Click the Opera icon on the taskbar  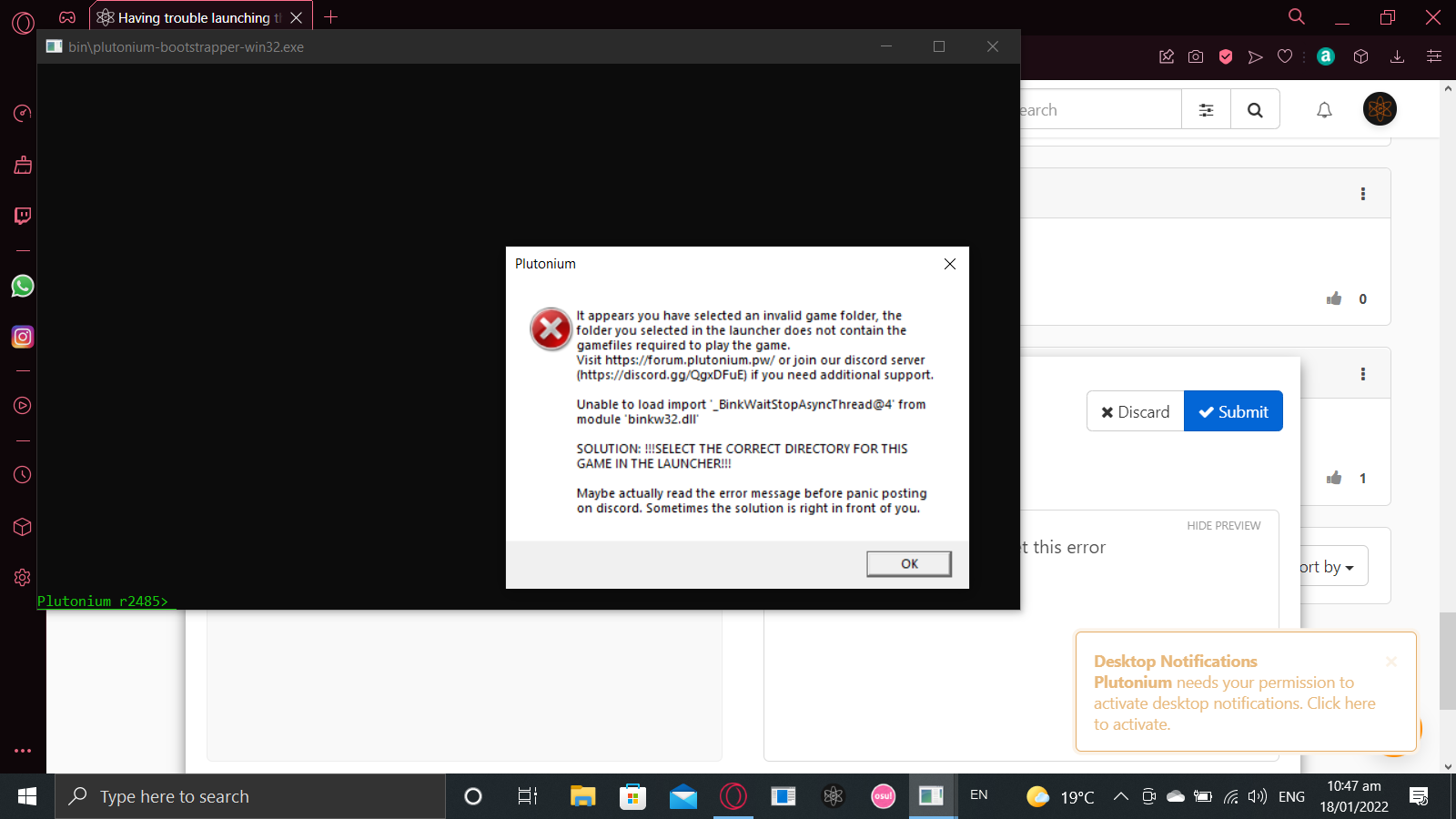(x=733, y=796)
